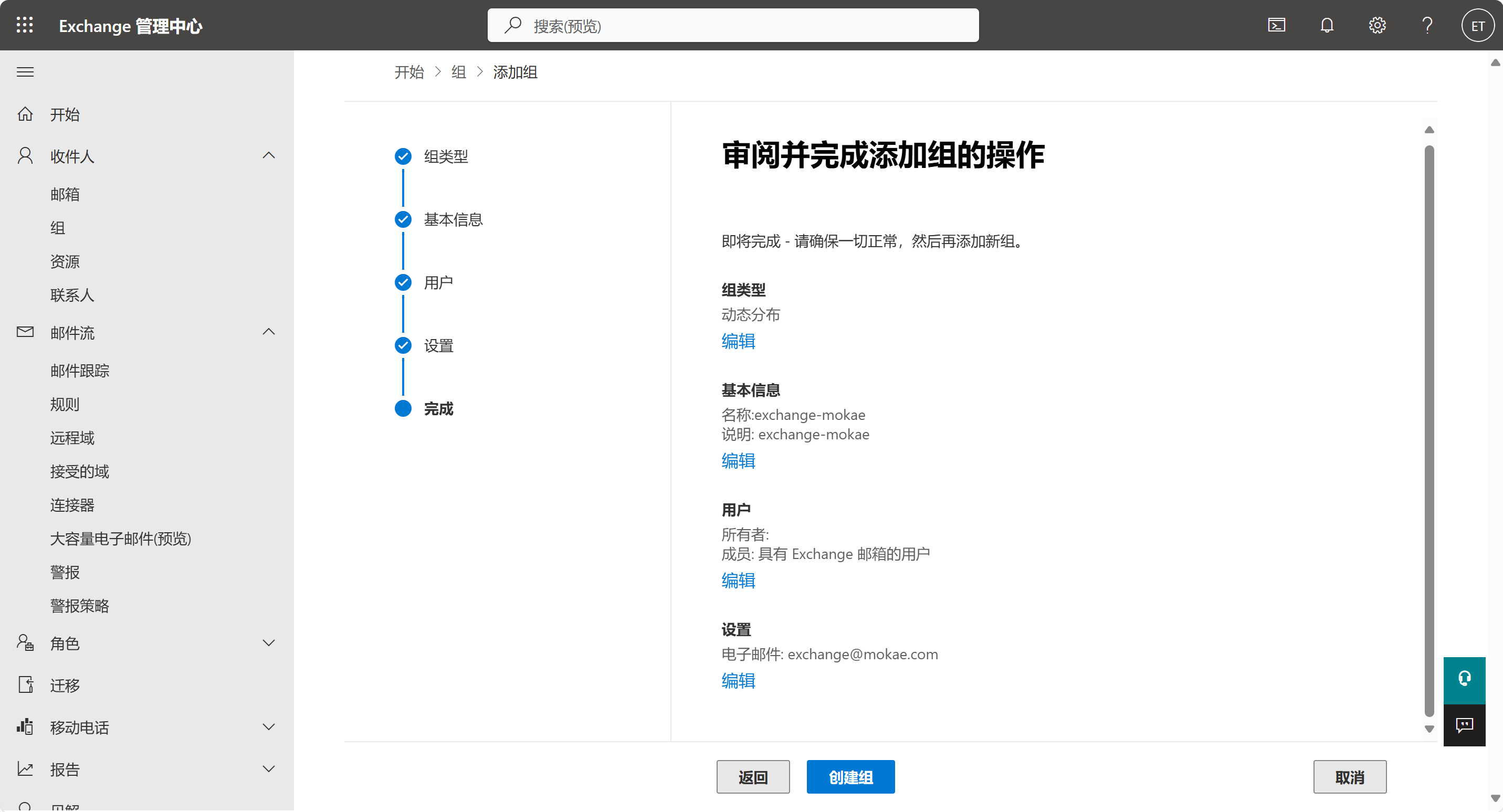Click the search magnifier icon
This screenshot has width=1503, height=812.
(513, 25)
